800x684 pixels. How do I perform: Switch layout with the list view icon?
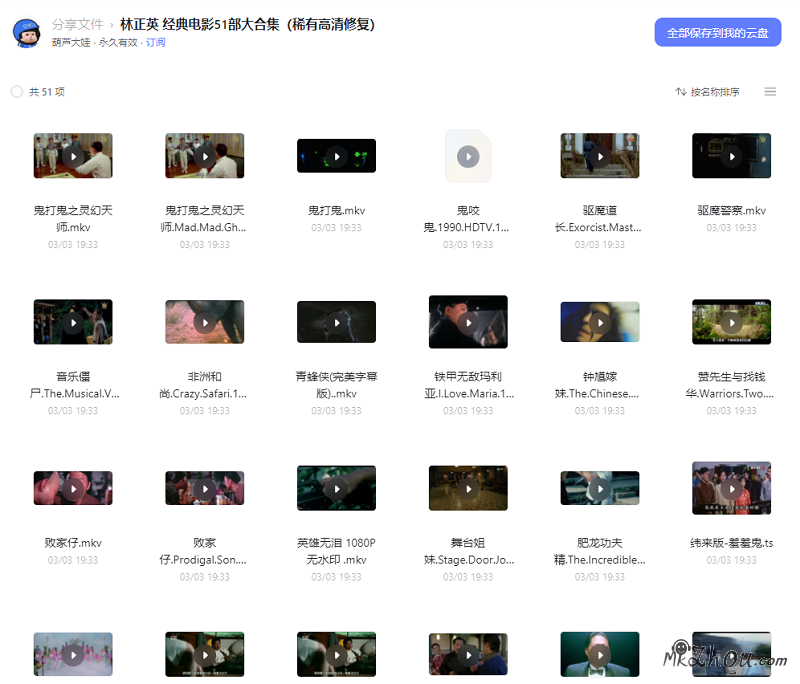[770, 92]
